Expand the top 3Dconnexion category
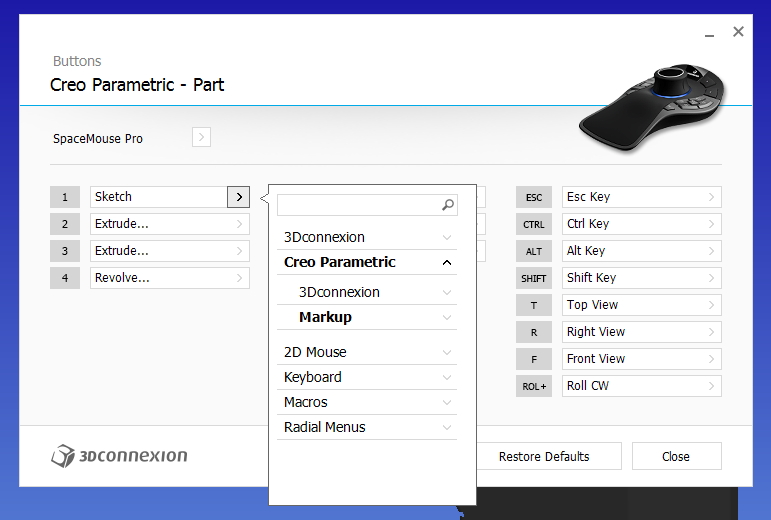 [x=367, y=237]
